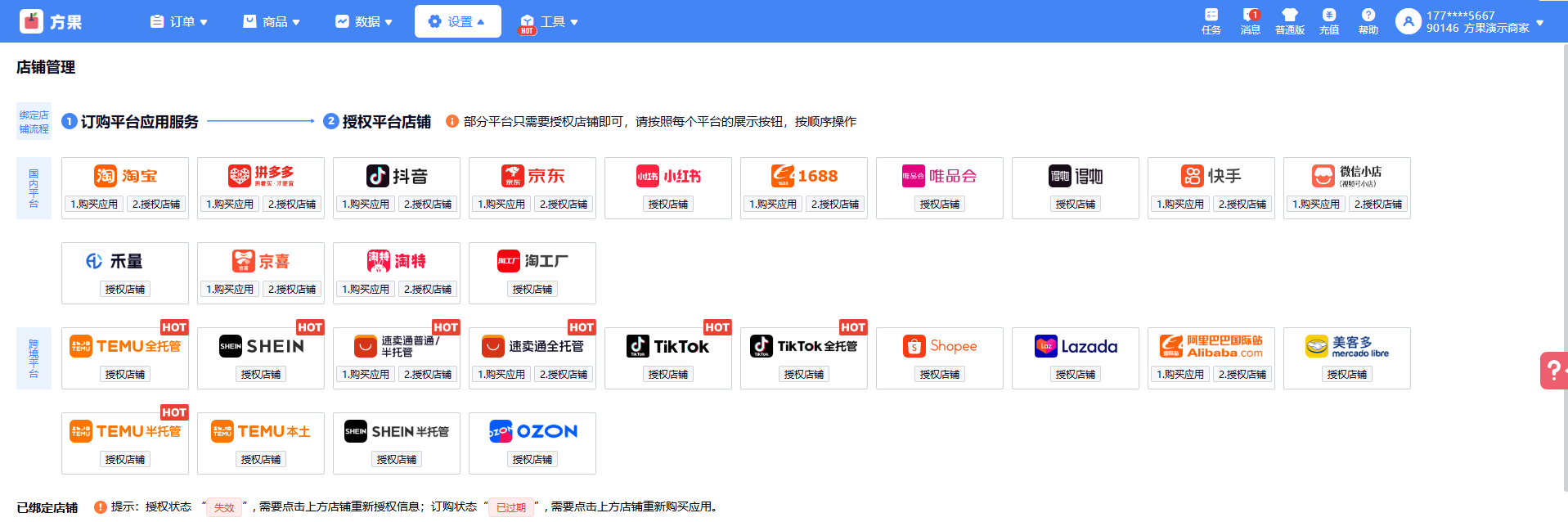Click 授权店铺 under OZON
The height and width of the screenshot is (522, 1568).
coord(532,459)
